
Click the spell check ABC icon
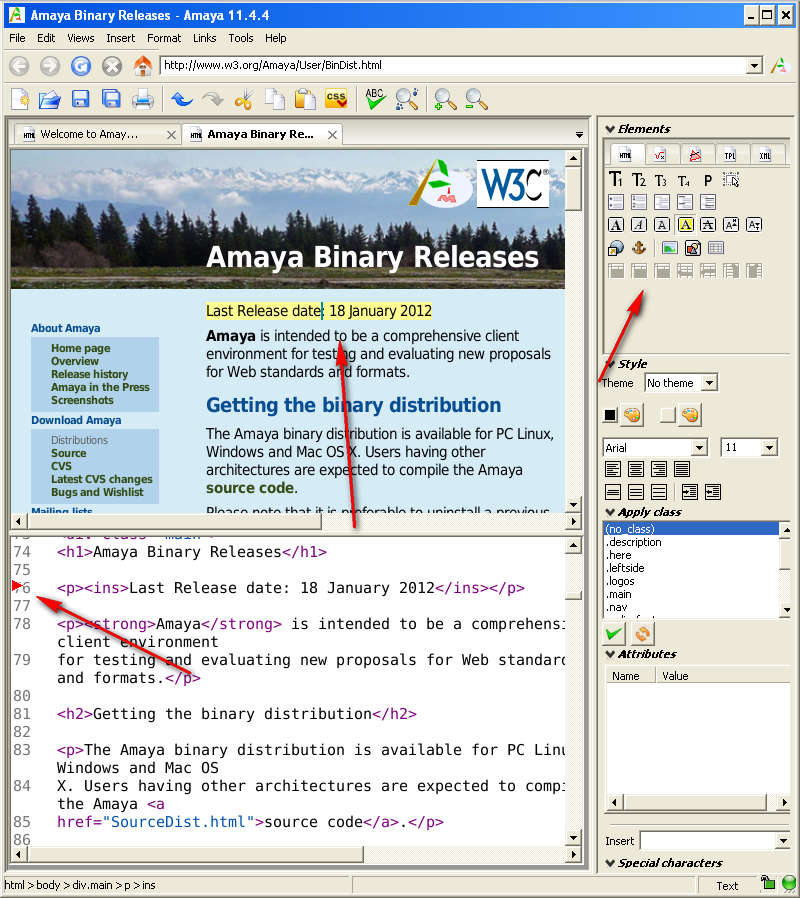(x=375, y=99)
